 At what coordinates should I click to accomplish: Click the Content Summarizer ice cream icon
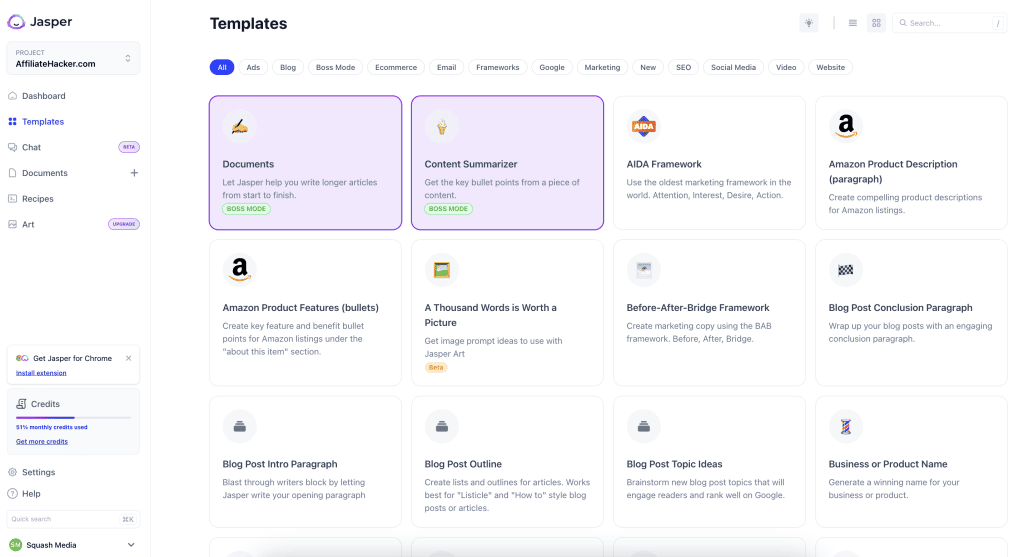pyautogui.click(x=441, y=127)
